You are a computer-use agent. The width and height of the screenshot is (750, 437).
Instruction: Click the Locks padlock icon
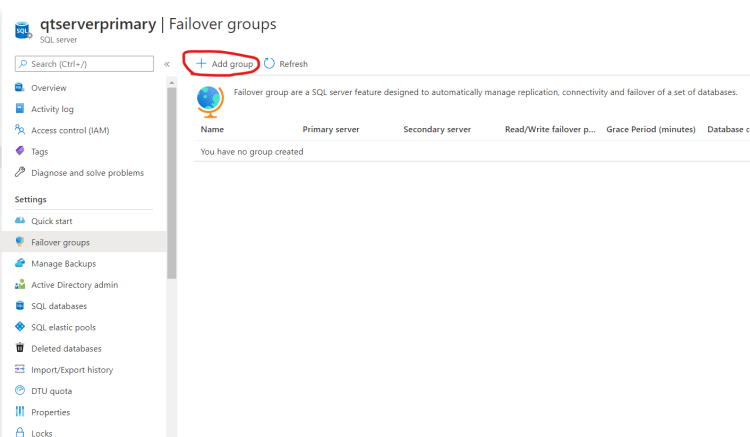[20, 432]
